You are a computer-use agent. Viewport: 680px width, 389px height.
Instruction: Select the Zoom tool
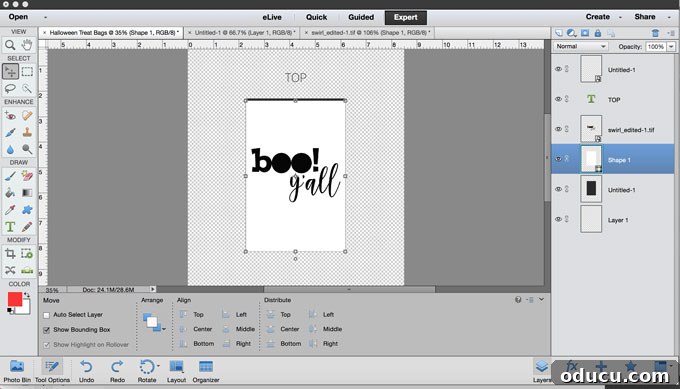coord(10,45)
